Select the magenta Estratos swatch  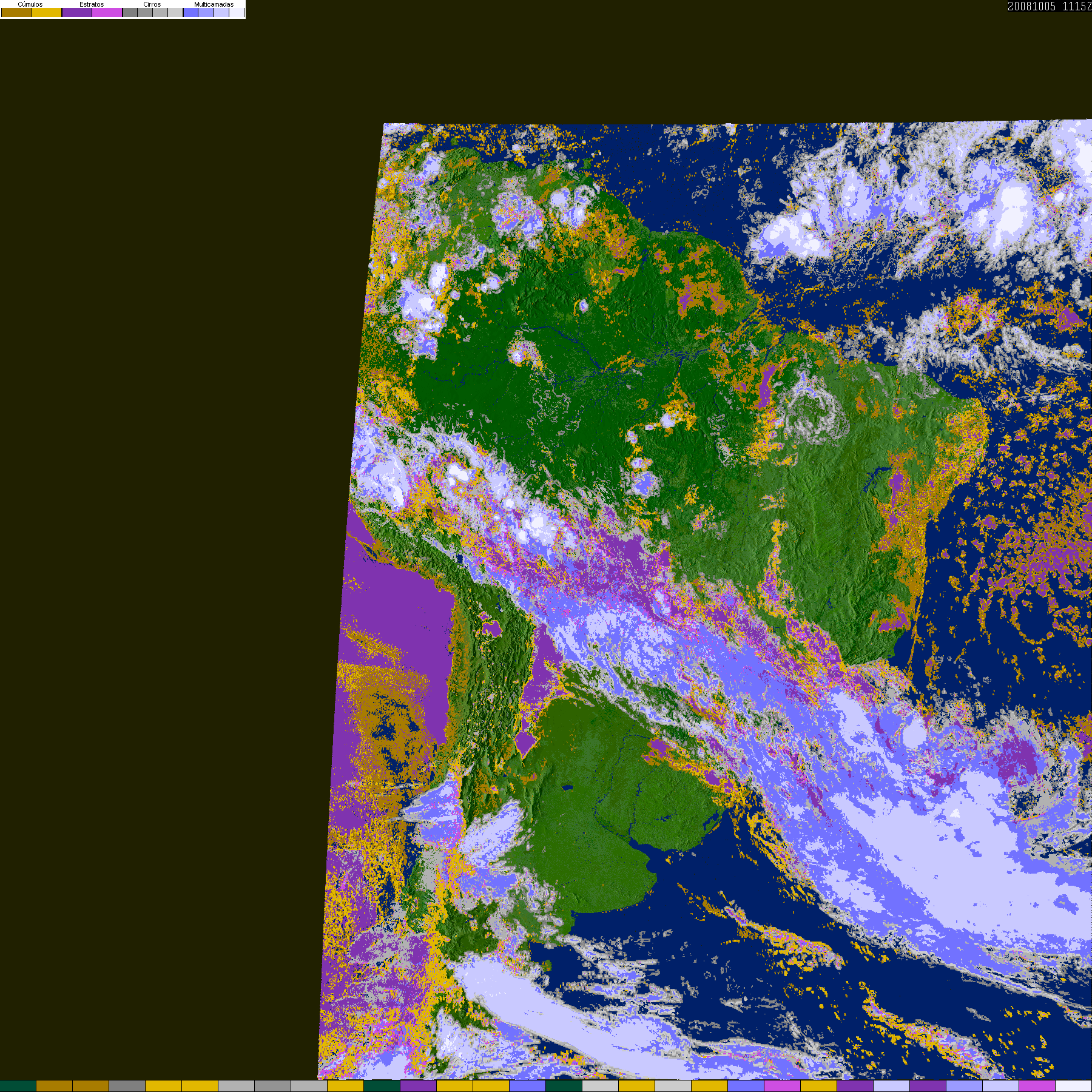pyautogui.click(x=107, y=13)
